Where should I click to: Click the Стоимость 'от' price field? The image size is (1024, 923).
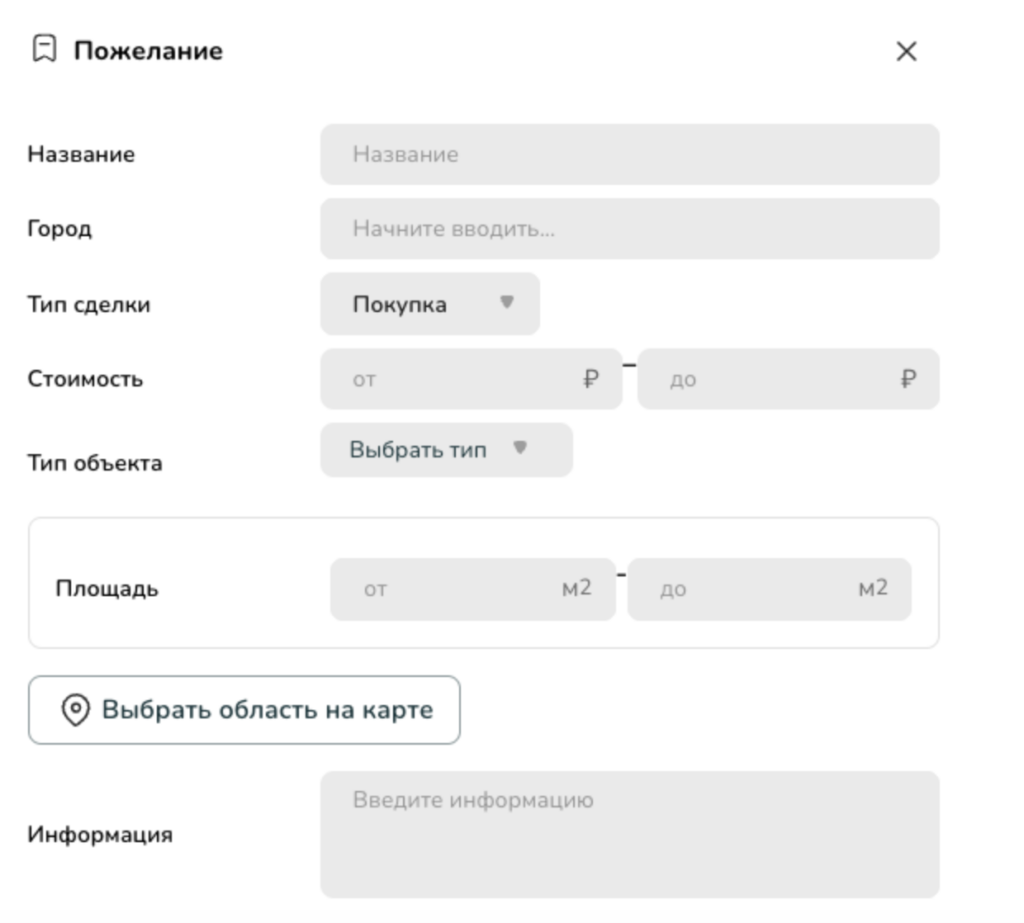[460, 379]
